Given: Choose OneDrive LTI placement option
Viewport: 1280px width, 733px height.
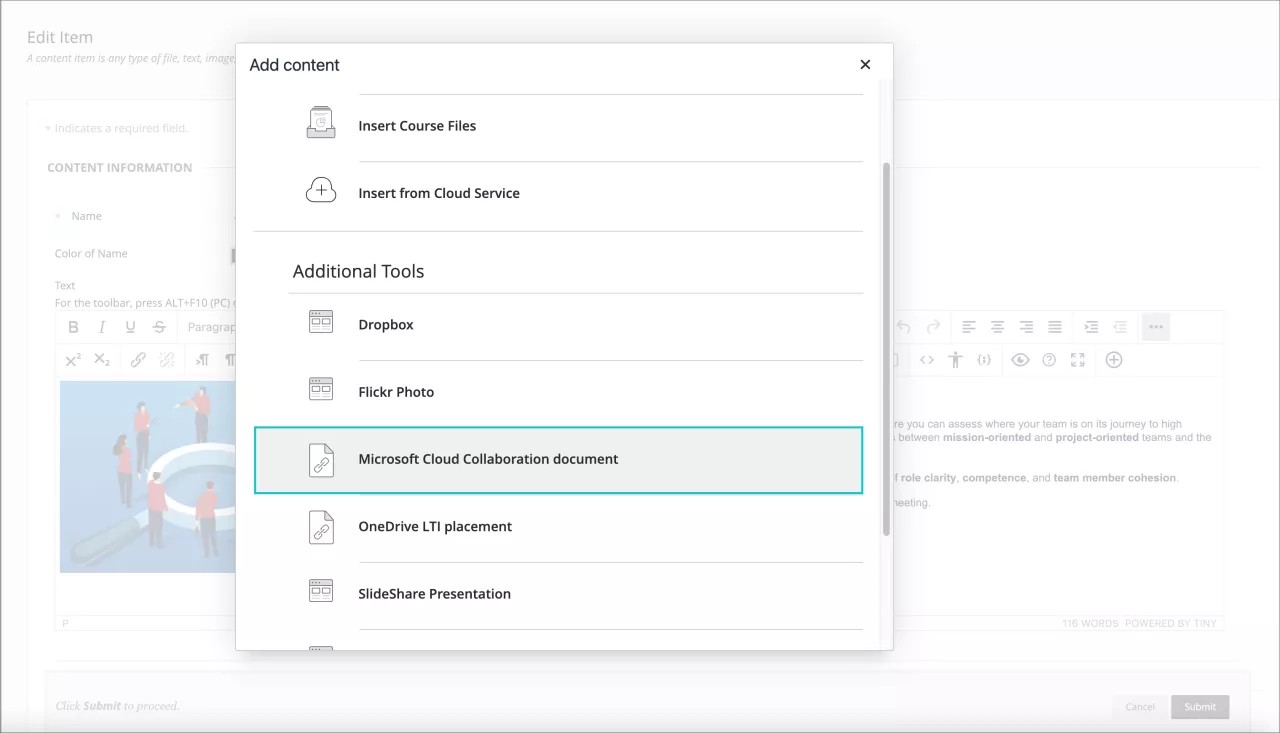Looking at the screenshot, I should [435, 526].
